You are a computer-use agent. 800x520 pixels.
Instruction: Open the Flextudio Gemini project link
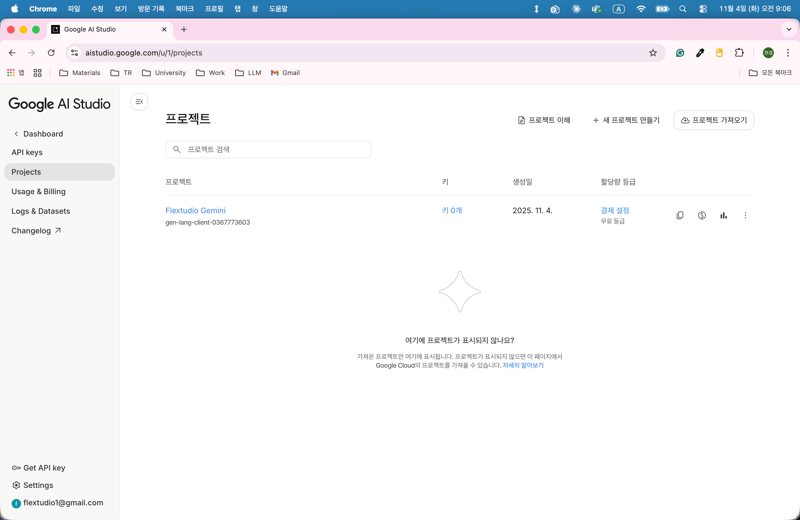[x=195, y=210]
